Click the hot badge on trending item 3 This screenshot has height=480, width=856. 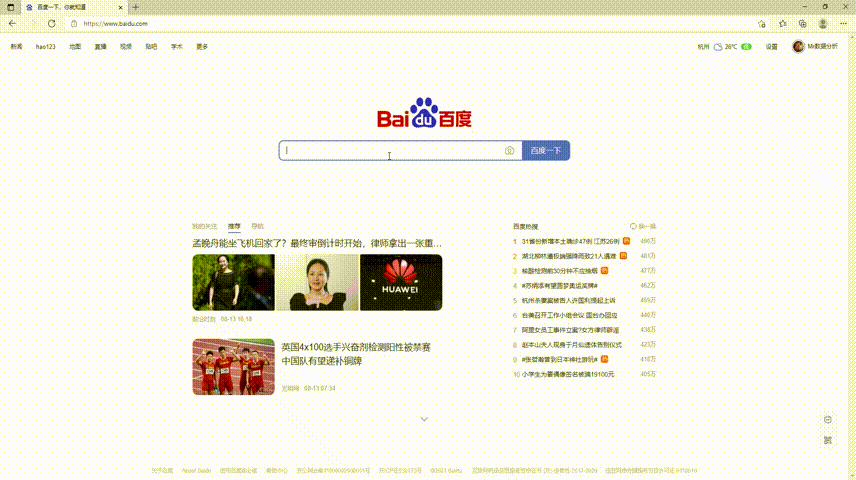click(604, 270)
